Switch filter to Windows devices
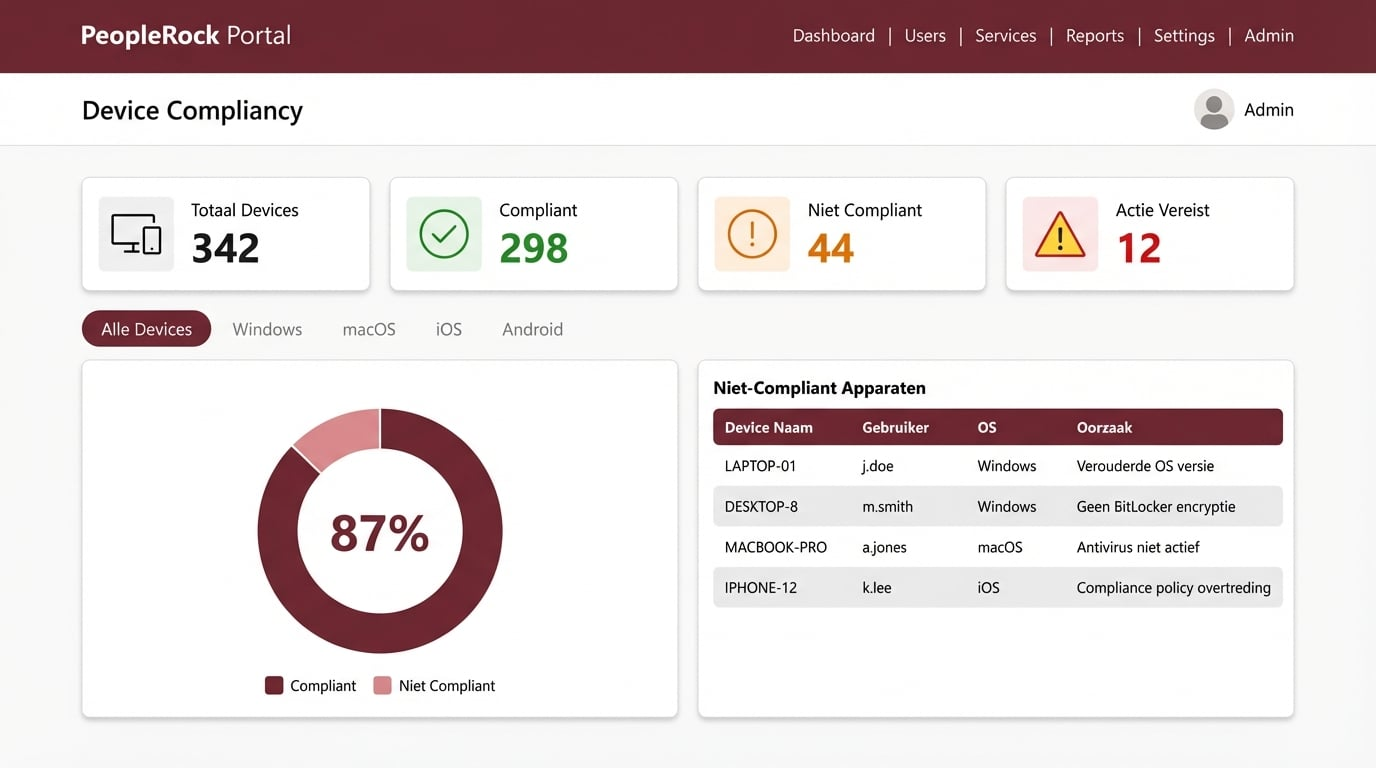The width and height of the screenshot is (1376, 768). pyautogui.click(x=266, y=328)
